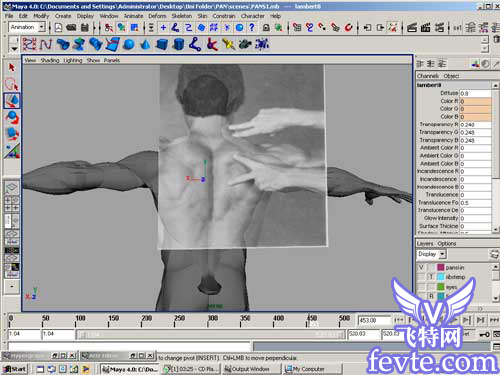Open the shelf tab selector arrow

click(14, 49)
